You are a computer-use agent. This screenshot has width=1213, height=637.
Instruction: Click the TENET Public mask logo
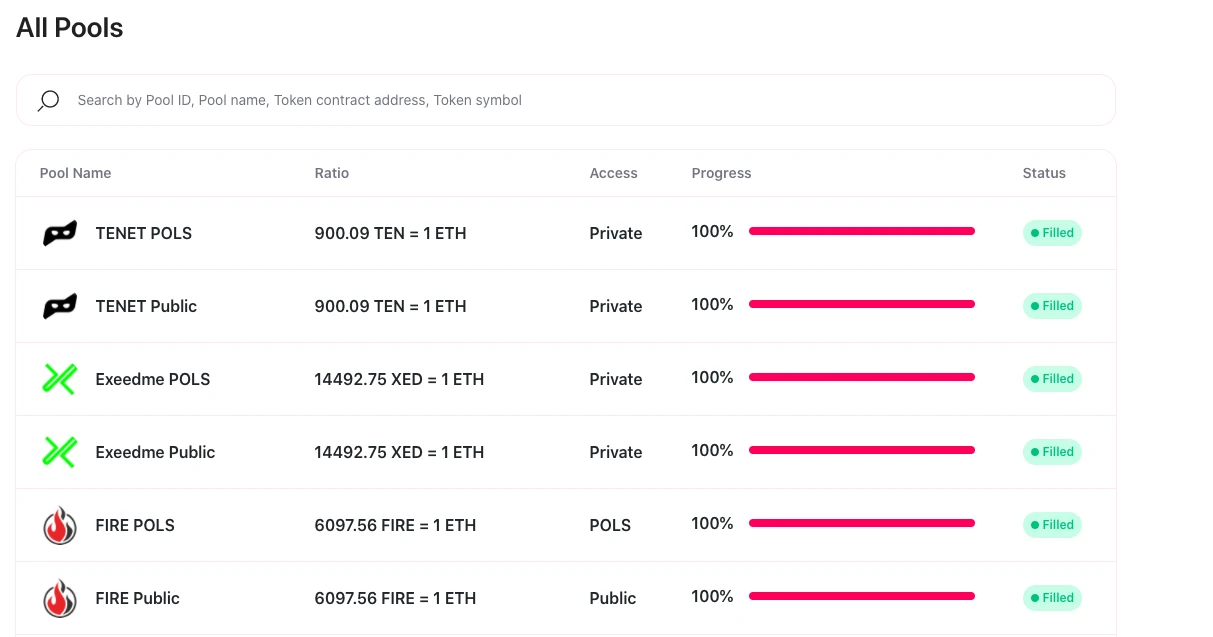[59, 306]
